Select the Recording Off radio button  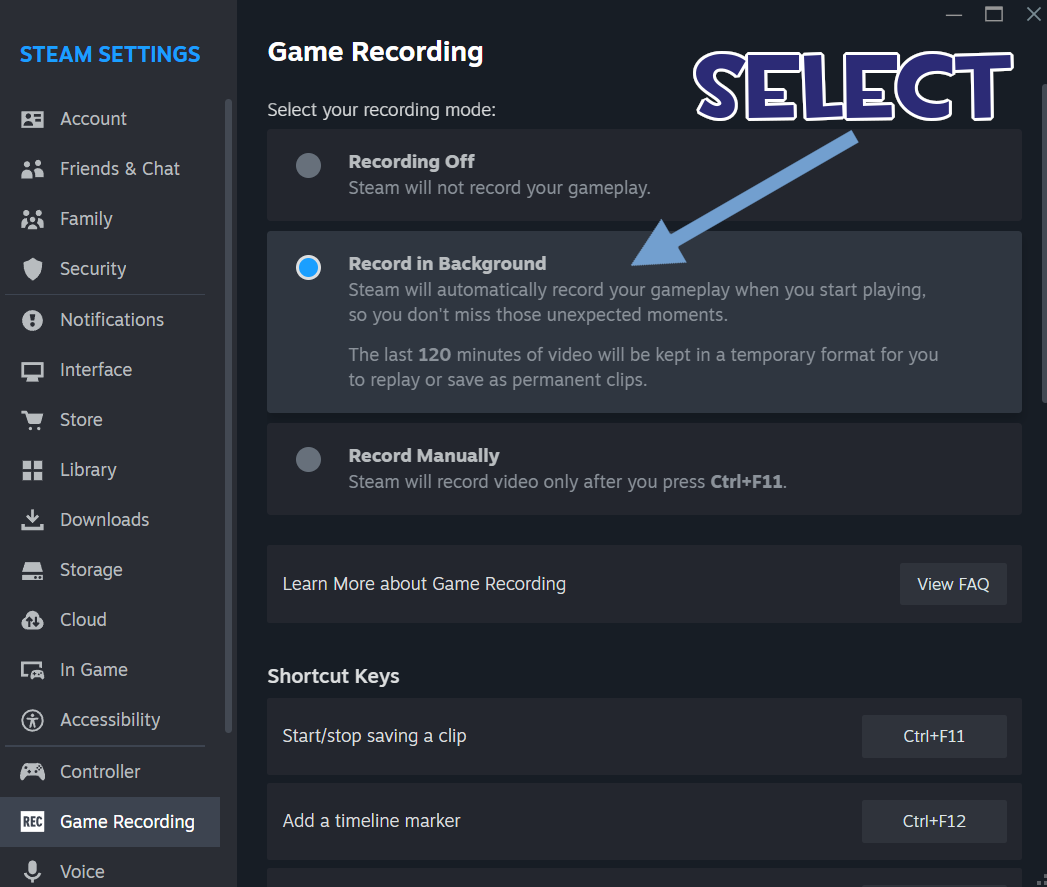pos(308,166)
